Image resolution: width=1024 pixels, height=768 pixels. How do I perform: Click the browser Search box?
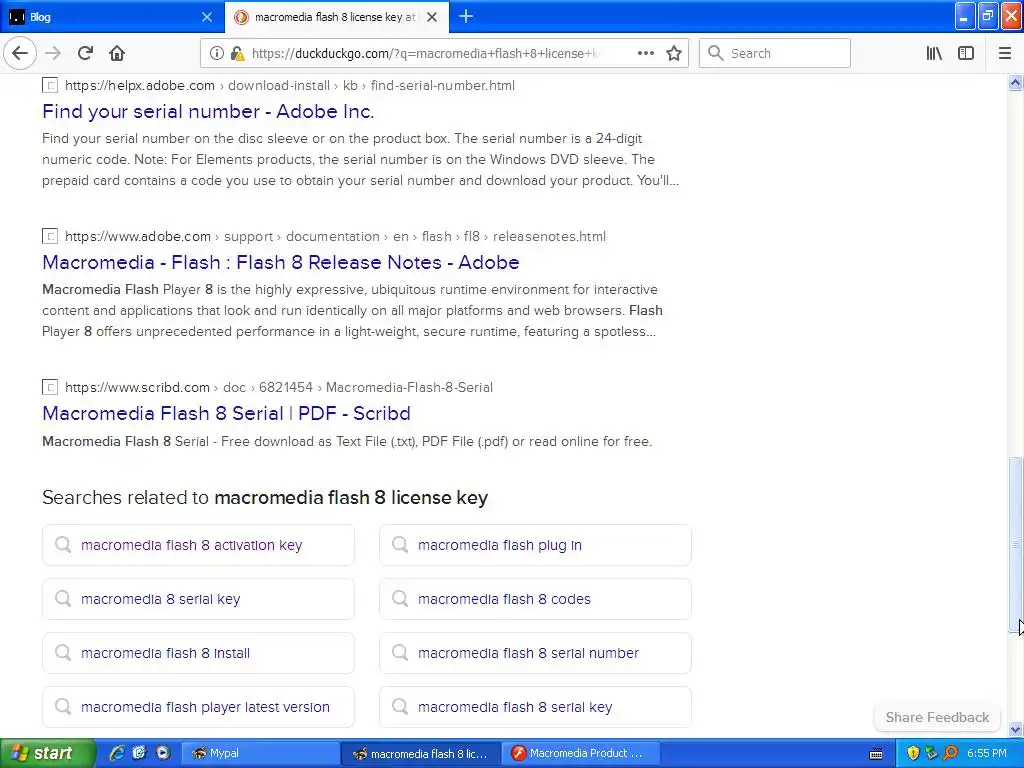775,54
